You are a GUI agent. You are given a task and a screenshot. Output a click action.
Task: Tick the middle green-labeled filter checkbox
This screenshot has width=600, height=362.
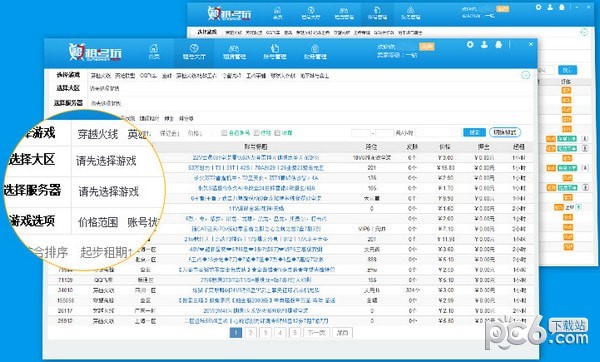point(257,133)
